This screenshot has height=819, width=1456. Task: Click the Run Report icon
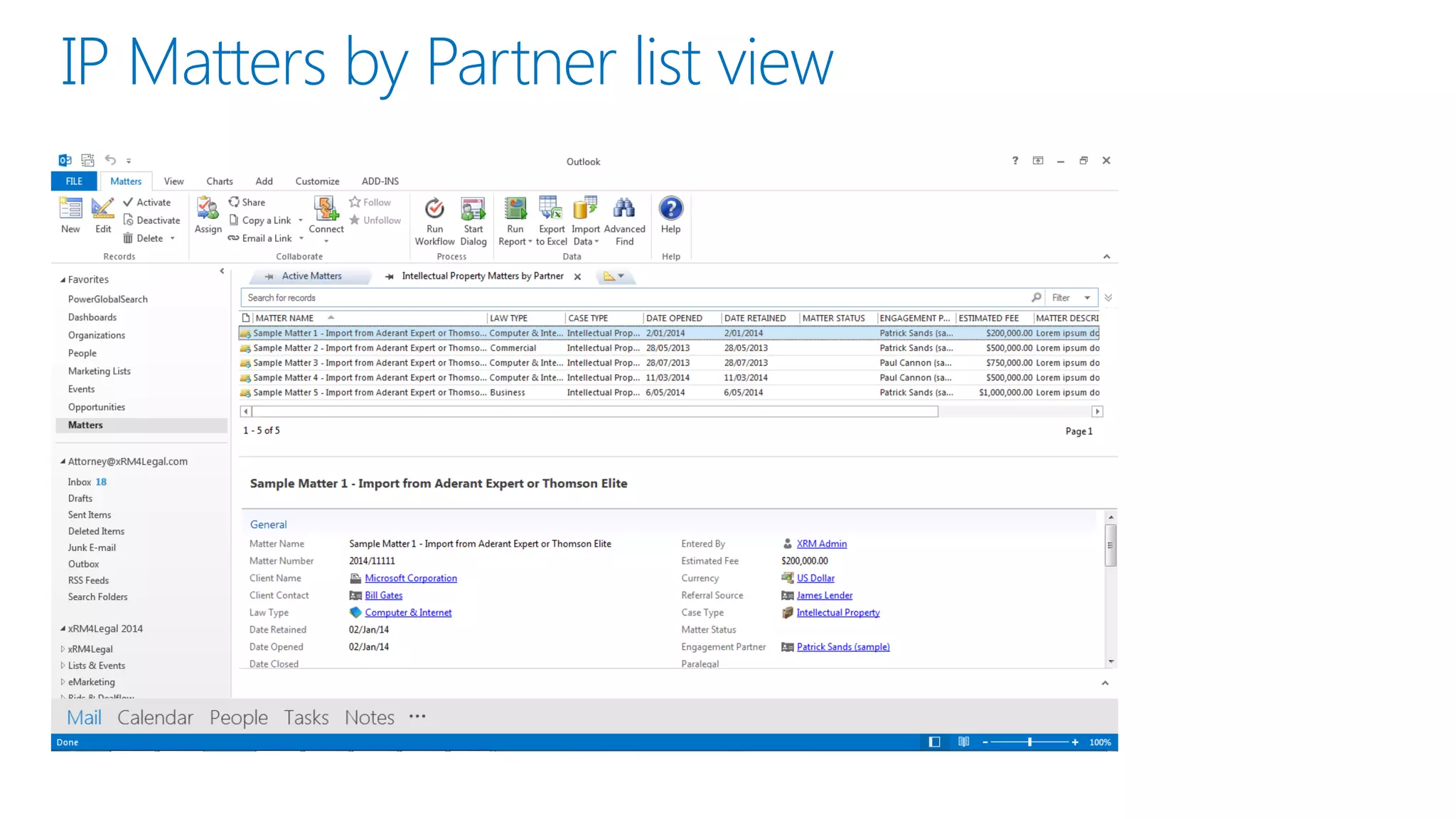(x=515, y=208)
